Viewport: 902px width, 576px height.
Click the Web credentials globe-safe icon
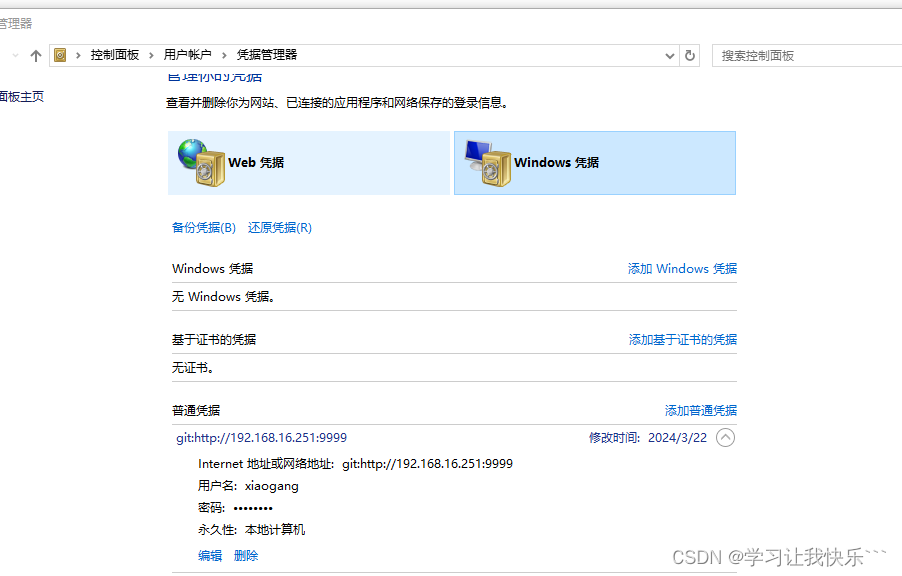point(201,162)
